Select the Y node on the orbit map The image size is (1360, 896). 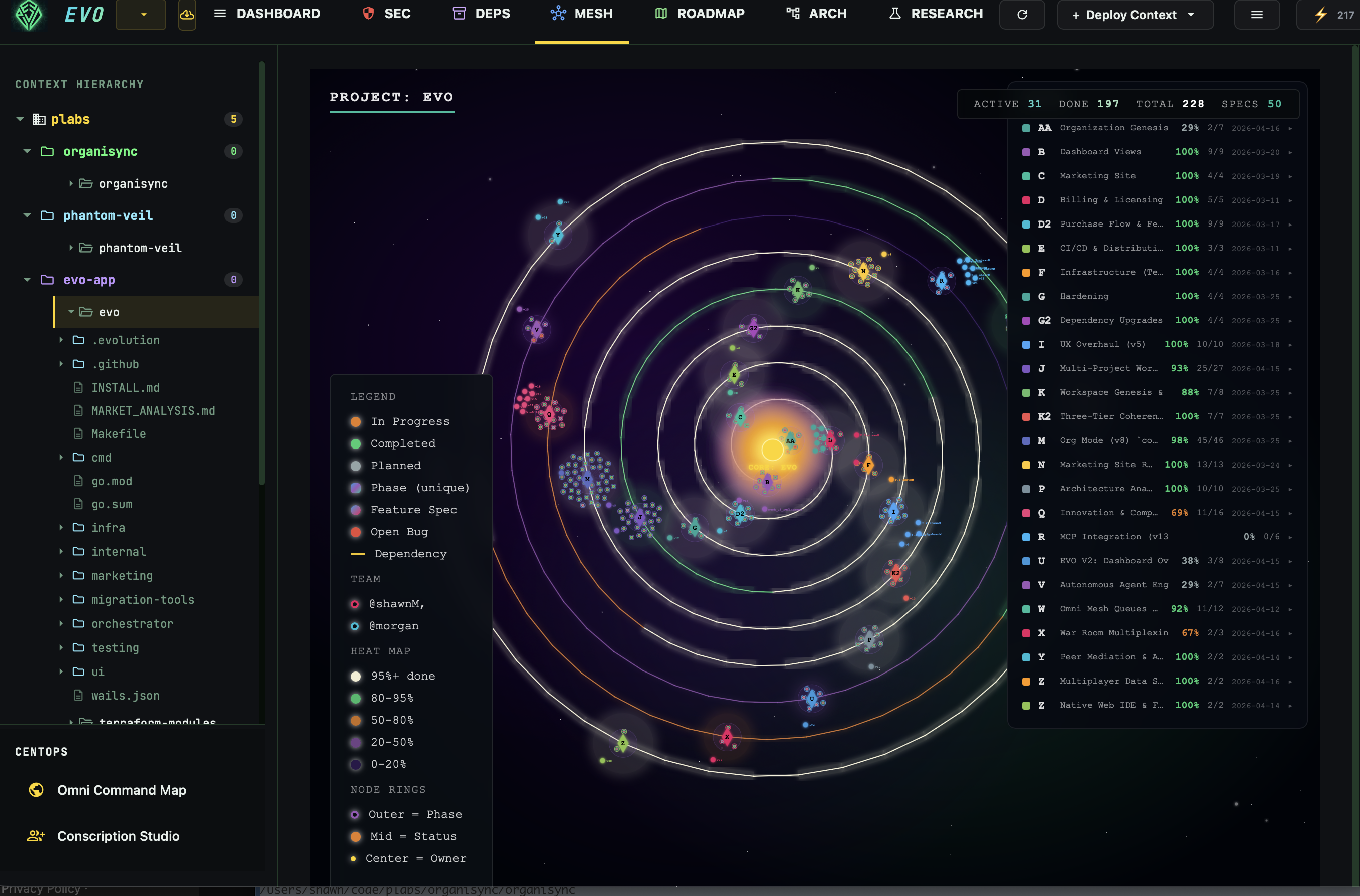[558, 235]
